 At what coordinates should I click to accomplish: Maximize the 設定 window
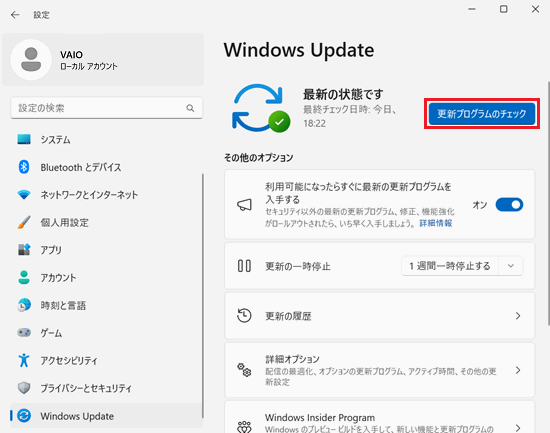pyautogui.click(x=503, y=9)
